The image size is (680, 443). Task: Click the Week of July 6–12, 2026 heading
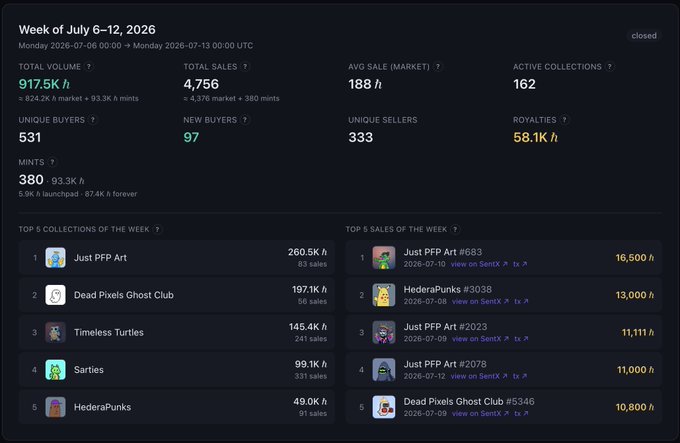click(x=87, y=29)
